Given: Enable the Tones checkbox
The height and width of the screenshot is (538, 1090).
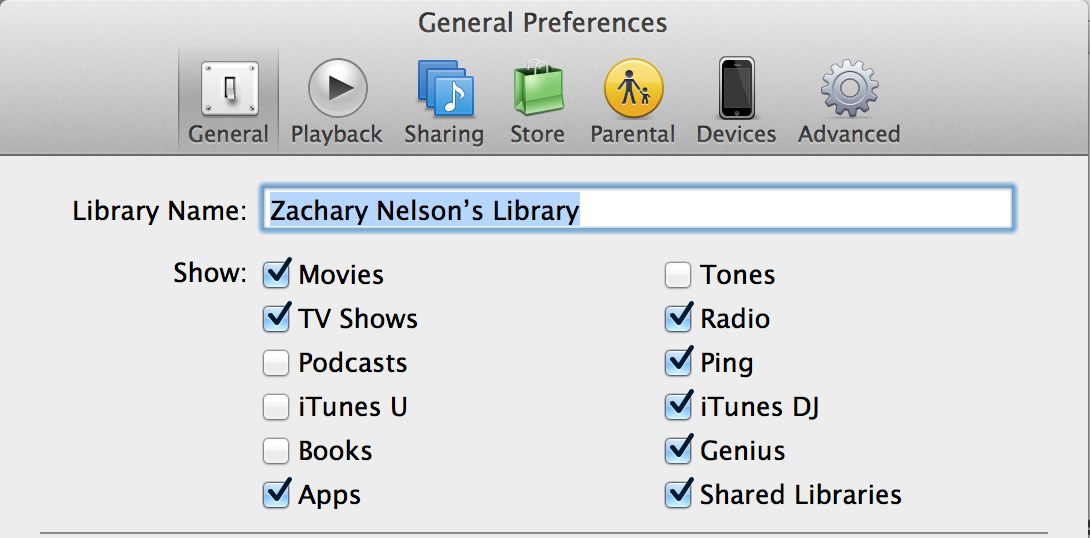Looking at the screenshot, I should (678, 275).
